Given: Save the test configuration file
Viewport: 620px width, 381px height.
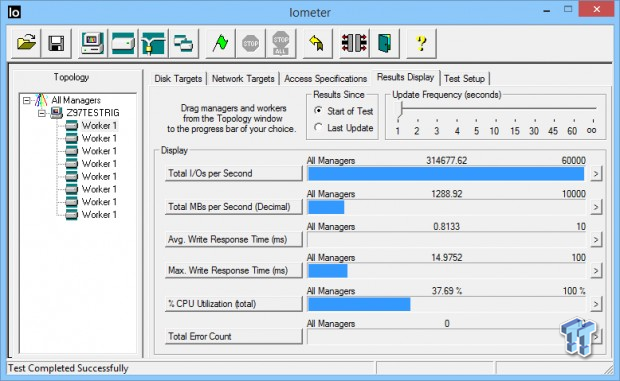Looking at the screenshot, I should point(56,43).
